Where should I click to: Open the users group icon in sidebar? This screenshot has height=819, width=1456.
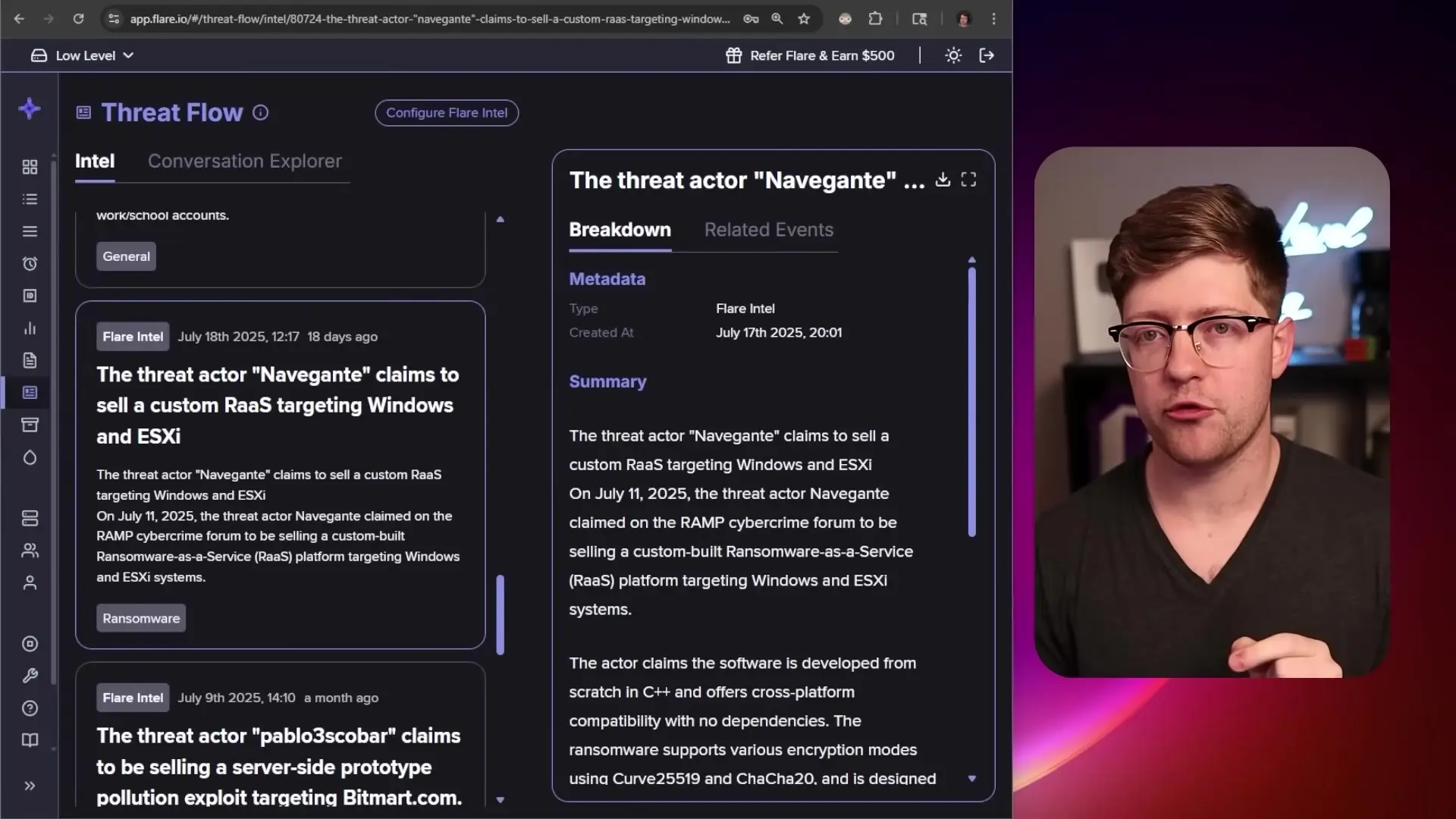[x=30, y=551]
